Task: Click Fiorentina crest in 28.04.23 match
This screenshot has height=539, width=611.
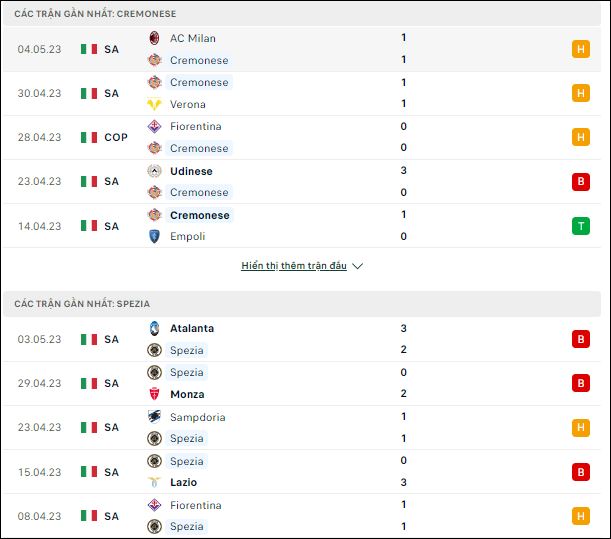Action: point(154,126)
